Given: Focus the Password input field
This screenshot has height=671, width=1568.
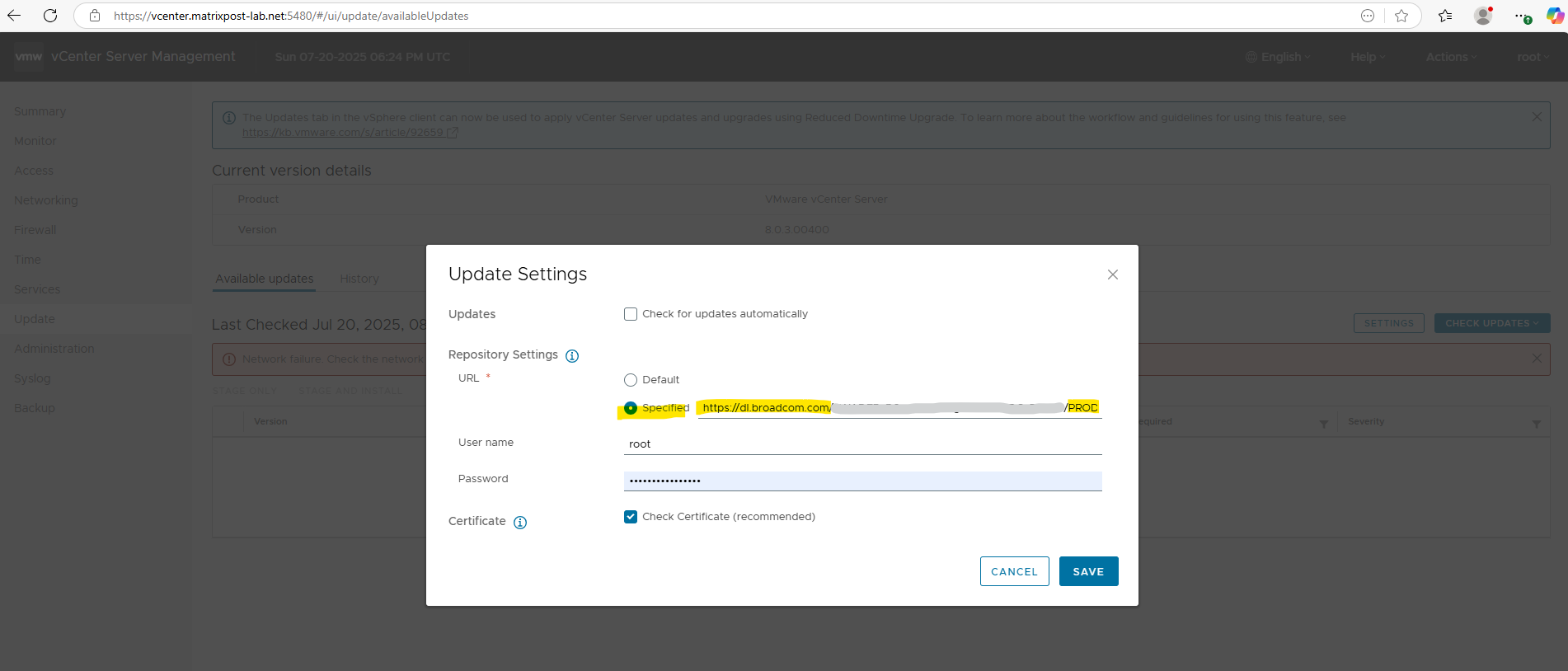Looking at the screenshot, I should point(862,481).
